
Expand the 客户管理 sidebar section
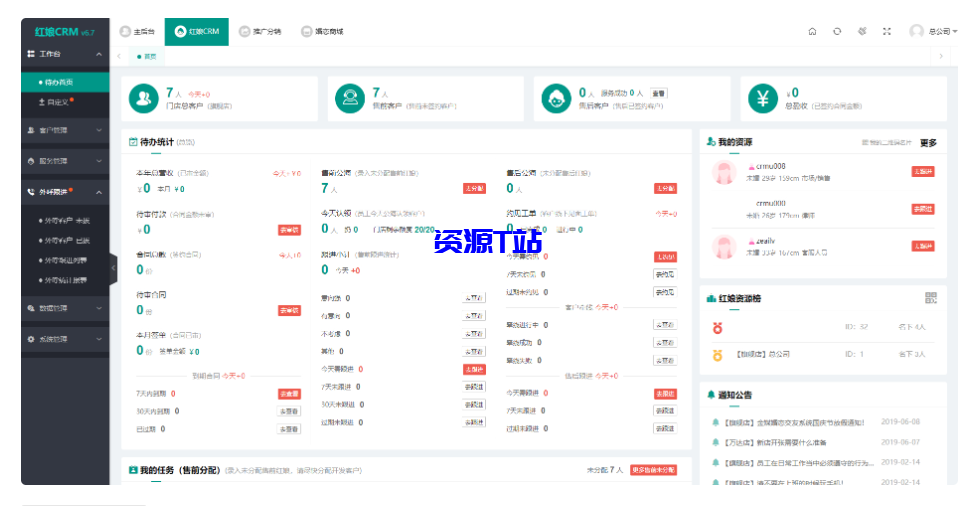coord(65,130)
